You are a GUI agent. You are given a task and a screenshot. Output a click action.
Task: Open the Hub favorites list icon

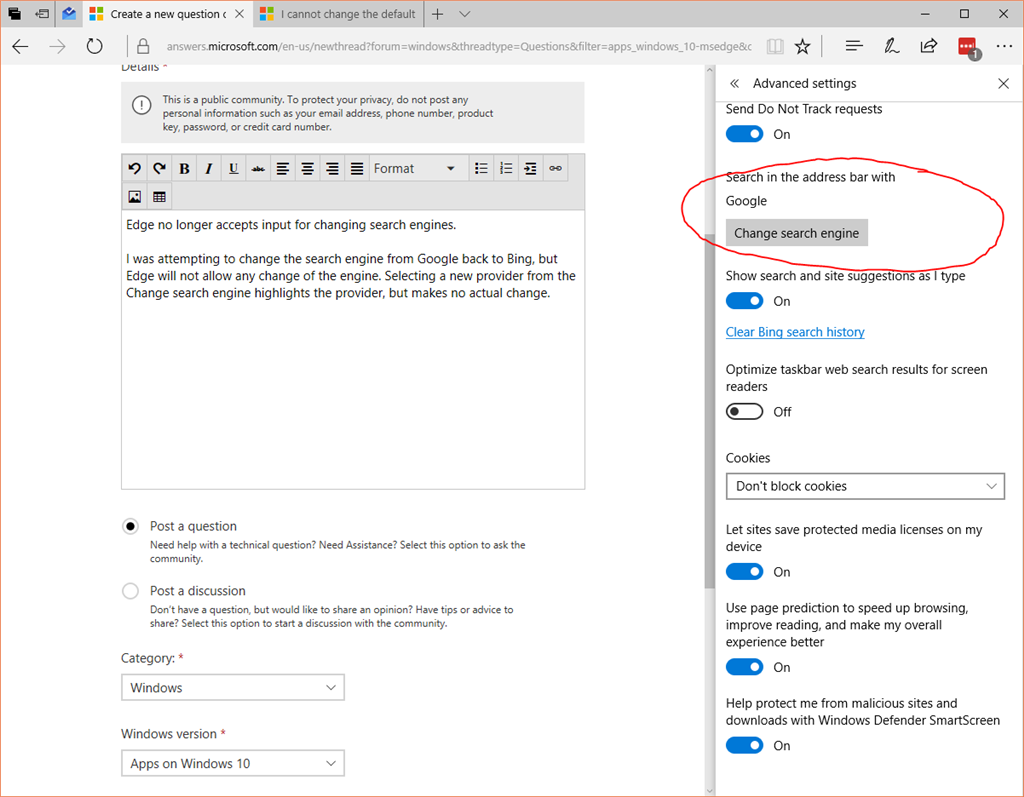coord(854,46)
